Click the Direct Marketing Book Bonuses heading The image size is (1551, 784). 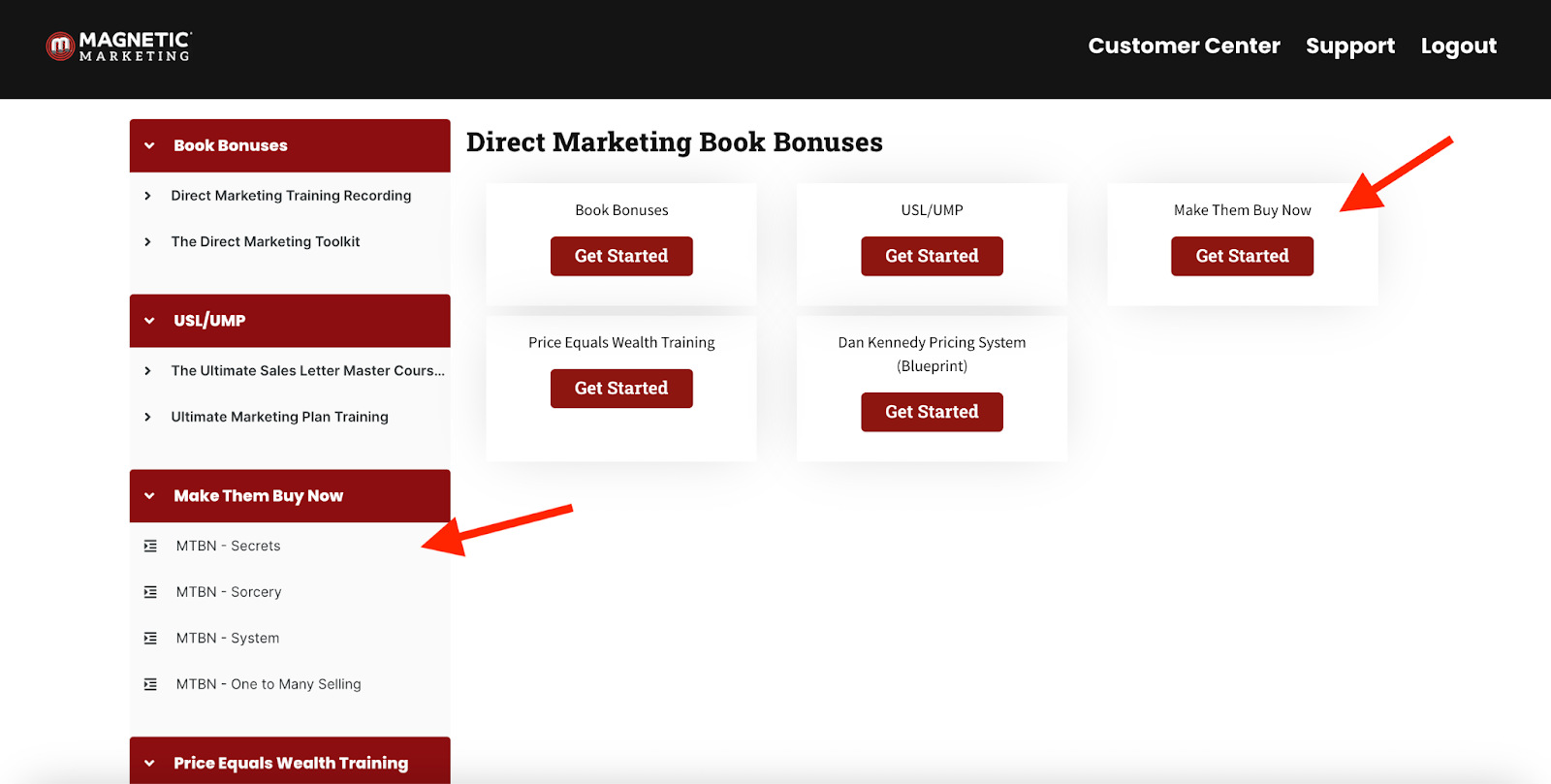click(x=675, y=142)
